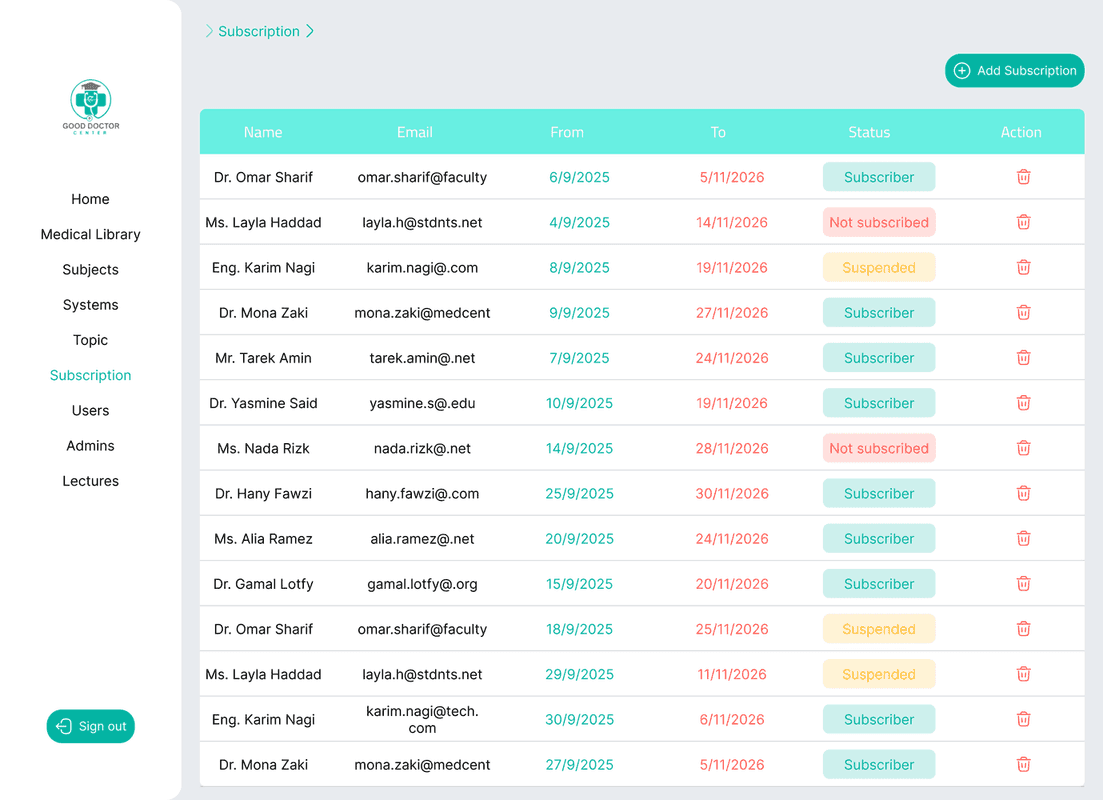Click Not subscribed badge for Ms. Layla Haddad

tap(879, 223)
